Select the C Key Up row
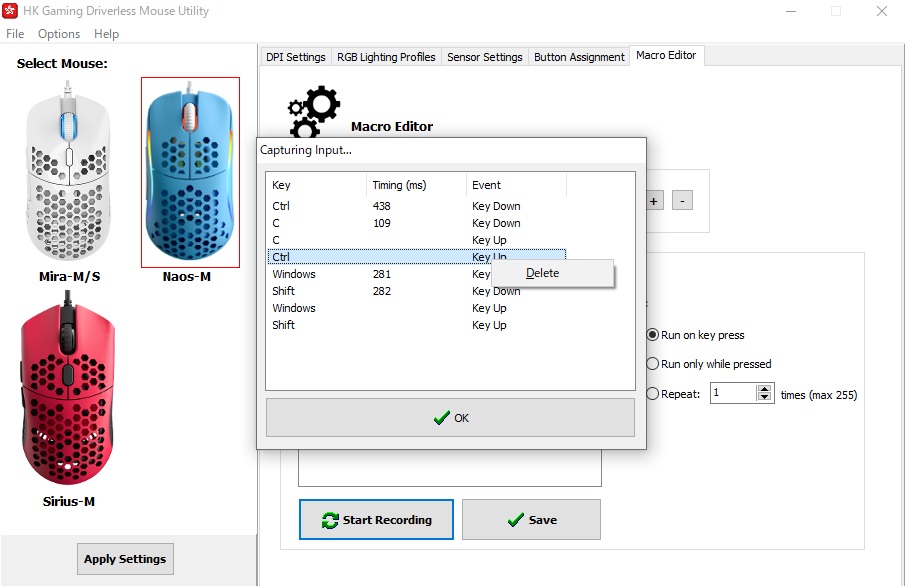The image size is (905, 586). (417, 240)
